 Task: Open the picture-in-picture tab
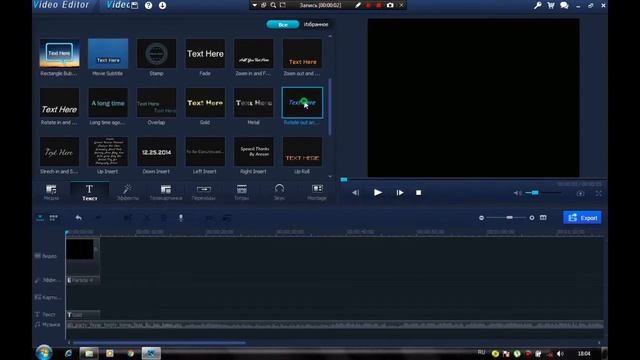tap(166, 192)
